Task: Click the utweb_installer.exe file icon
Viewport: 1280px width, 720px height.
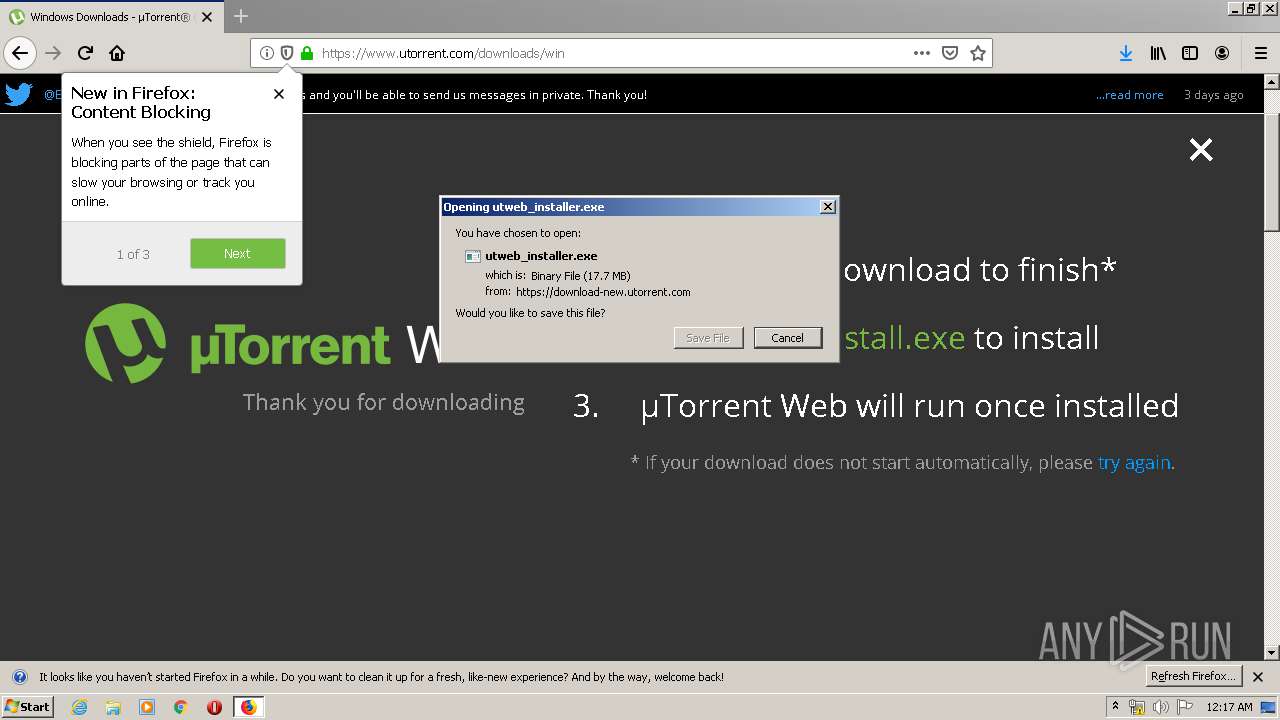Action: (473, 256)
